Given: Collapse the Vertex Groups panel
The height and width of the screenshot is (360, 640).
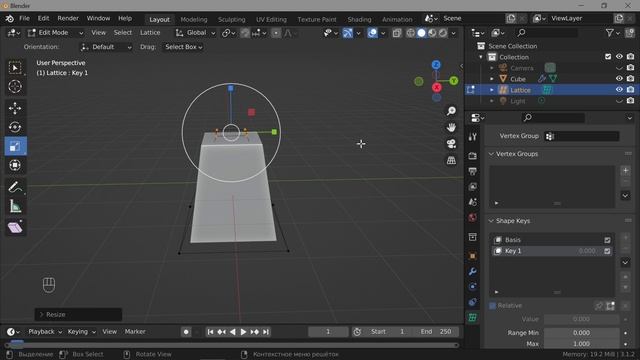Looking at the screenshot, I should pyautogui.click(x=491, y=154).
